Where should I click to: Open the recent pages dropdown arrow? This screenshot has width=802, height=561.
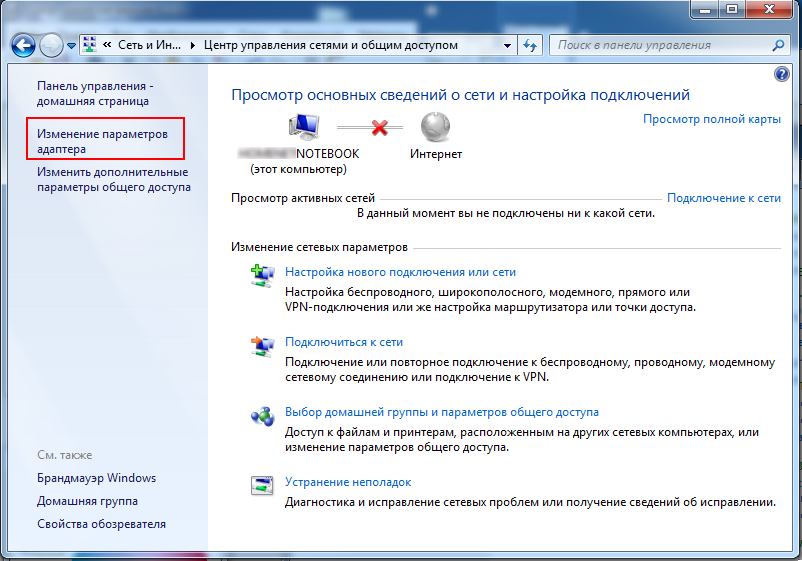(71, 46)
